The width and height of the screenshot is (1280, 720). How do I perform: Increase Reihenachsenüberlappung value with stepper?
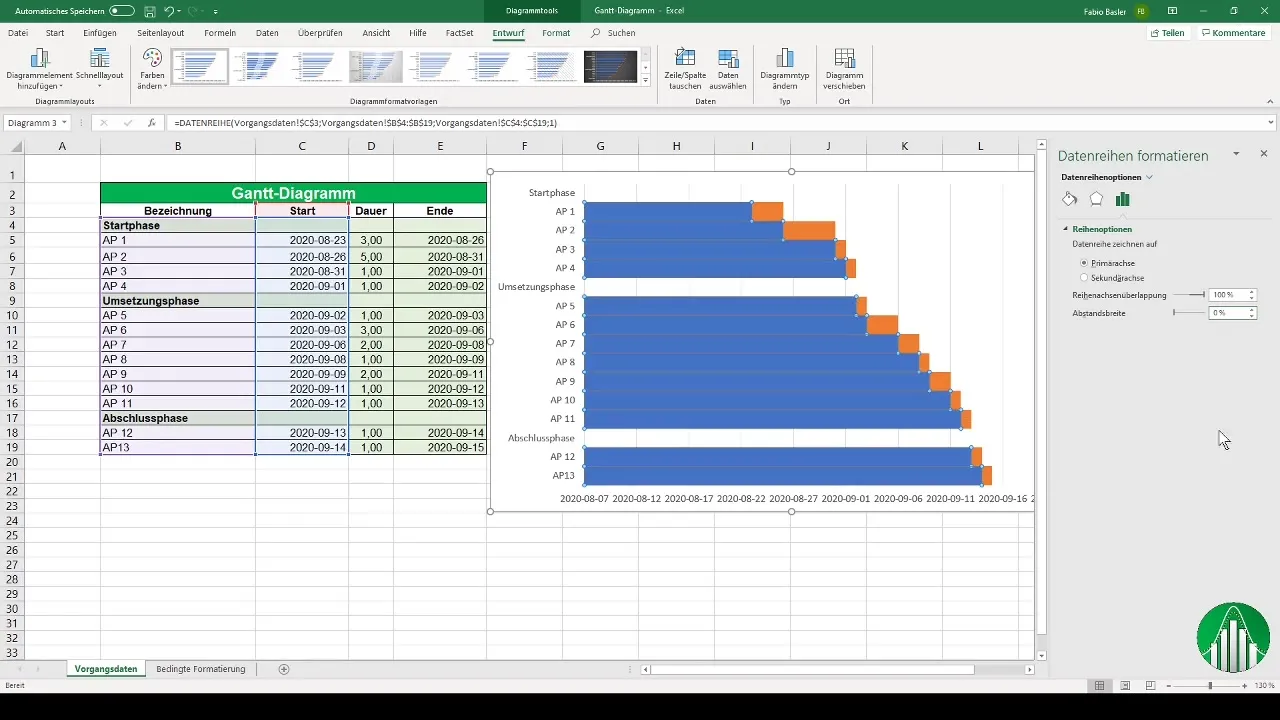pyautogui.click(x=1251, y=292)
